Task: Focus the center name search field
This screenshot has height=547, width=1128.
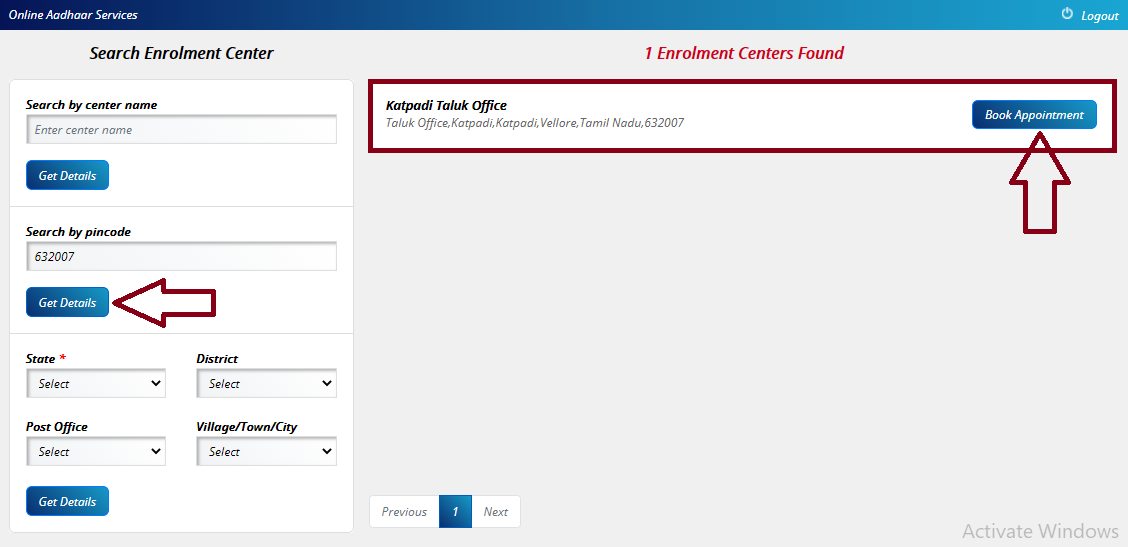Action: click(x=181, y=130)
